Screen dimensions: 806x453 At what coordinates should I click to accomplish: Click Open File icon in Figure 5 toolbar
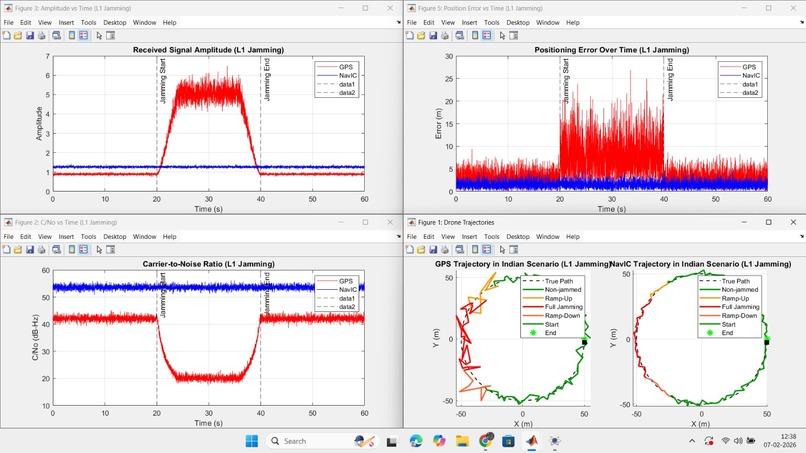coord(422,35)
